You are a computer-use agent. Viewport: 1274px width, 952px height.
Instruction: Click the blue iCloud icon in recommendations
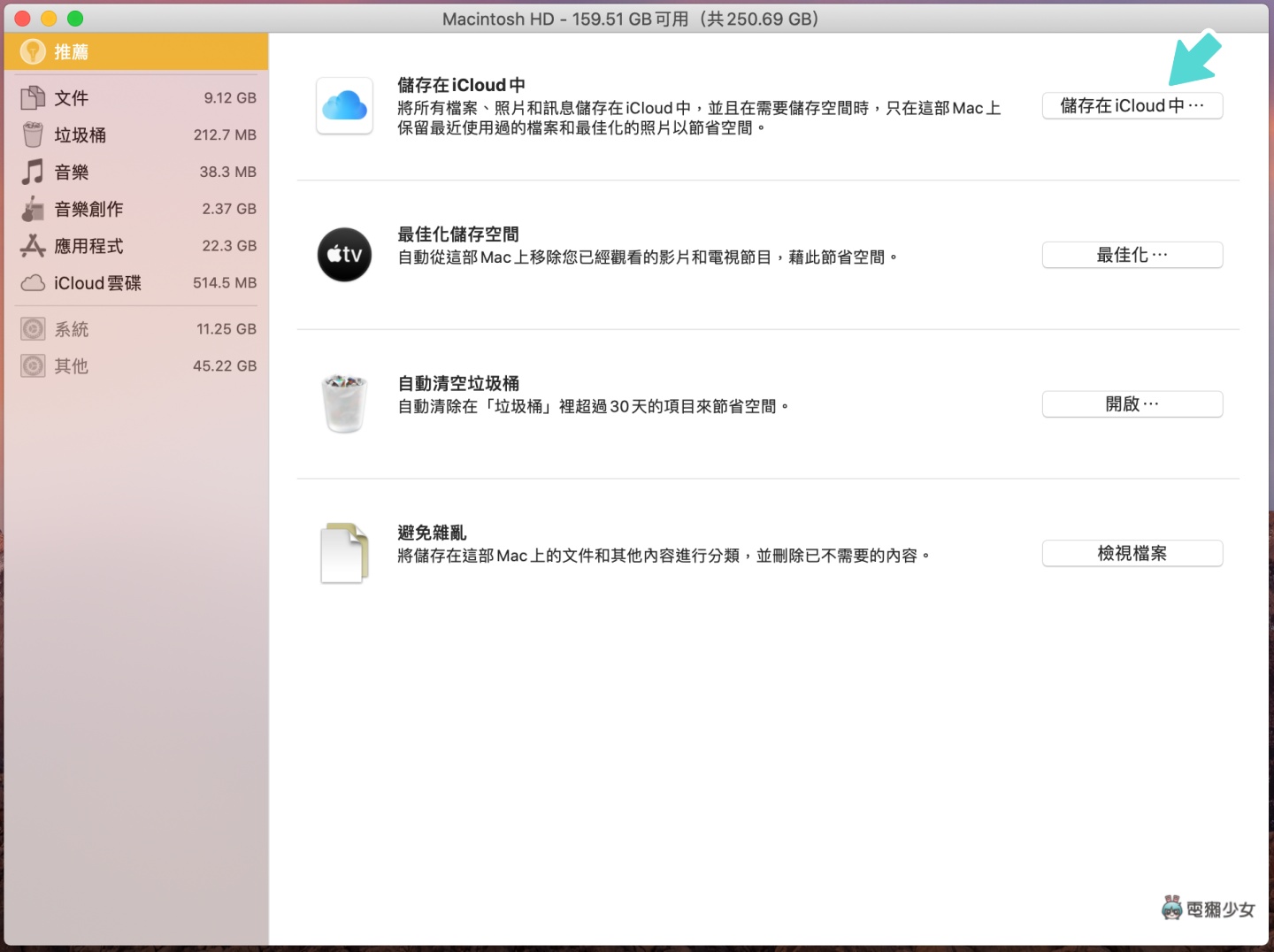344,106
